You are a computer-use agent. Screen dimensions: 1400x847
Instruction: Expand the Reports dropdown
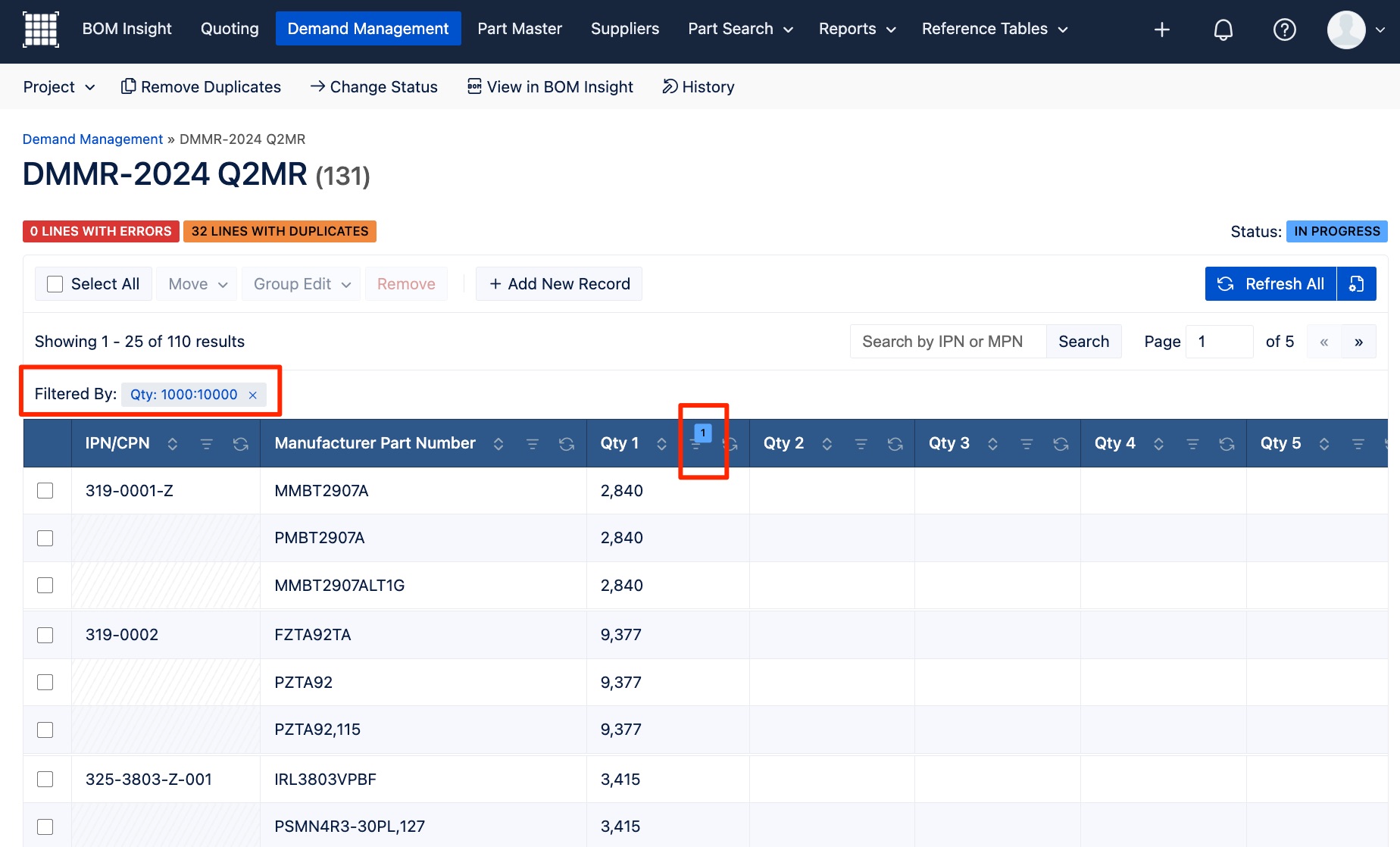[x=857, y=29]
